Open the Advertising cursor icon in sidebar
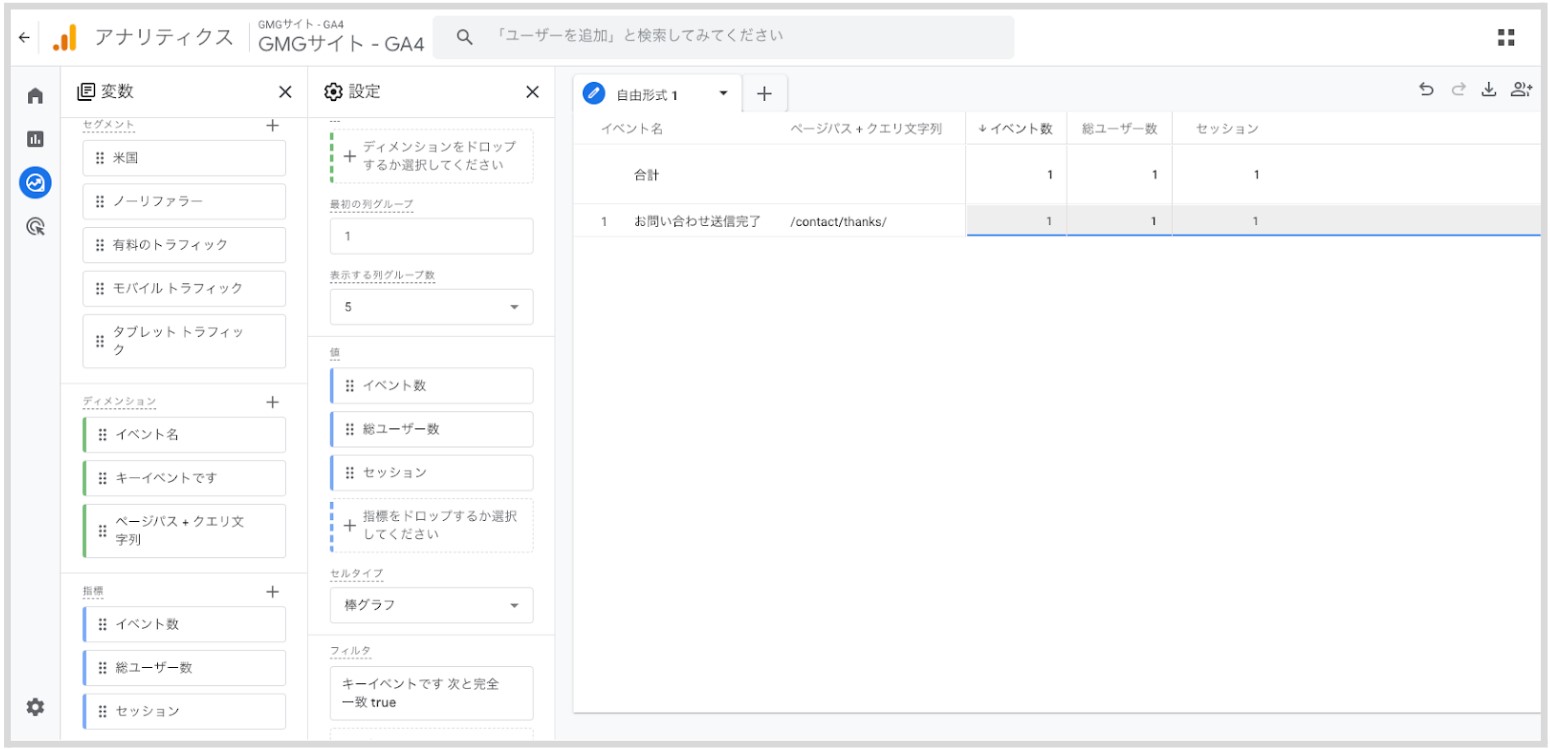1550x749 pixels. 35,227
